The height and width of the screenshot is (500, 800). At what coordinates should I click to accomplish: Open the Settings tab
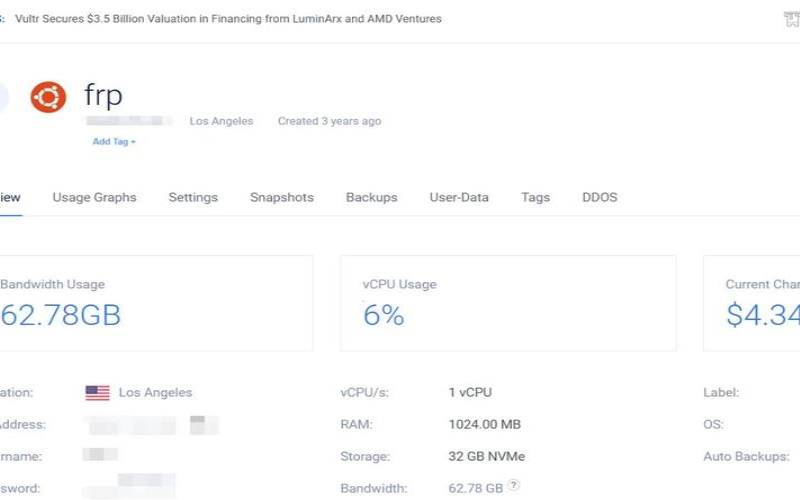point(193,197)
